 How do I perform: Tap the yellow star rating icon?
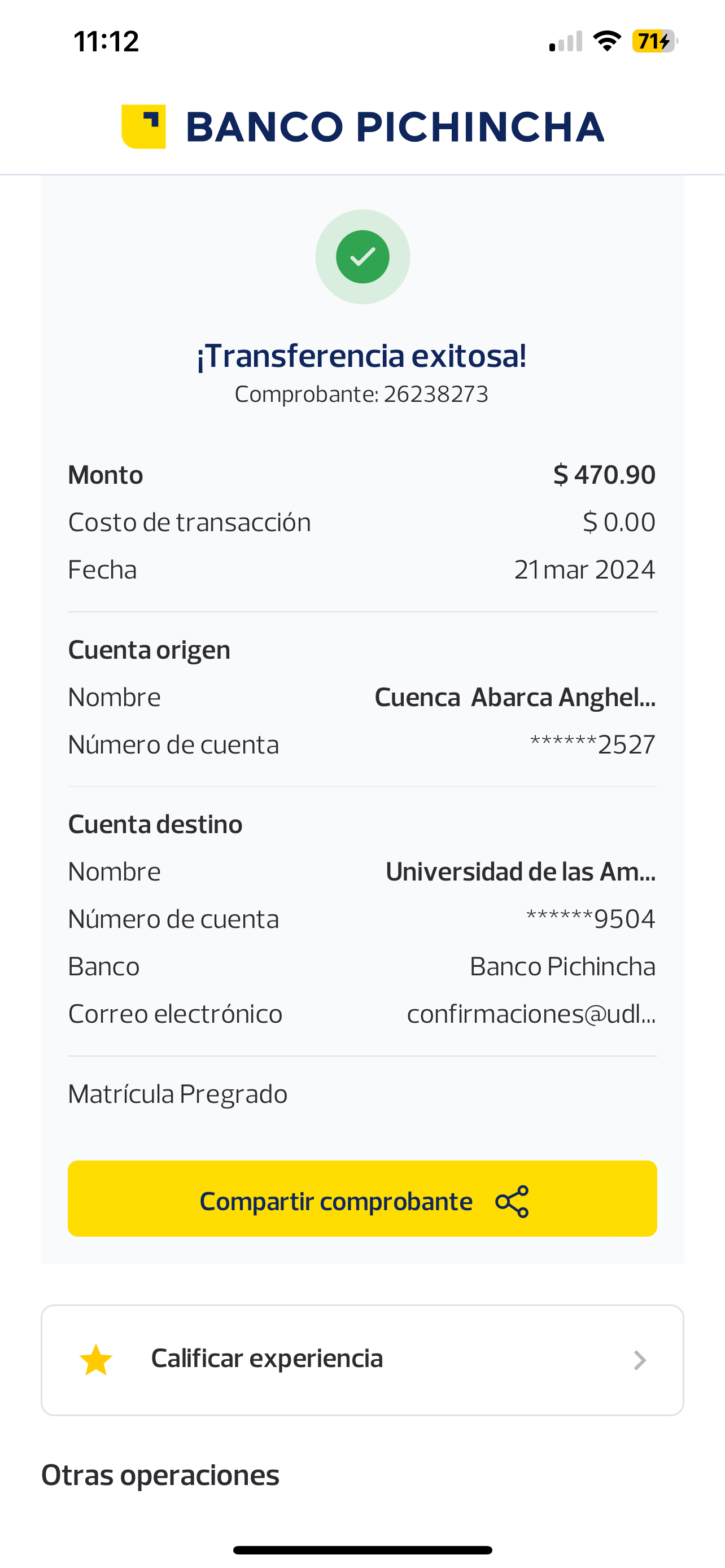pyautogui.click(x=96, y=1360)
